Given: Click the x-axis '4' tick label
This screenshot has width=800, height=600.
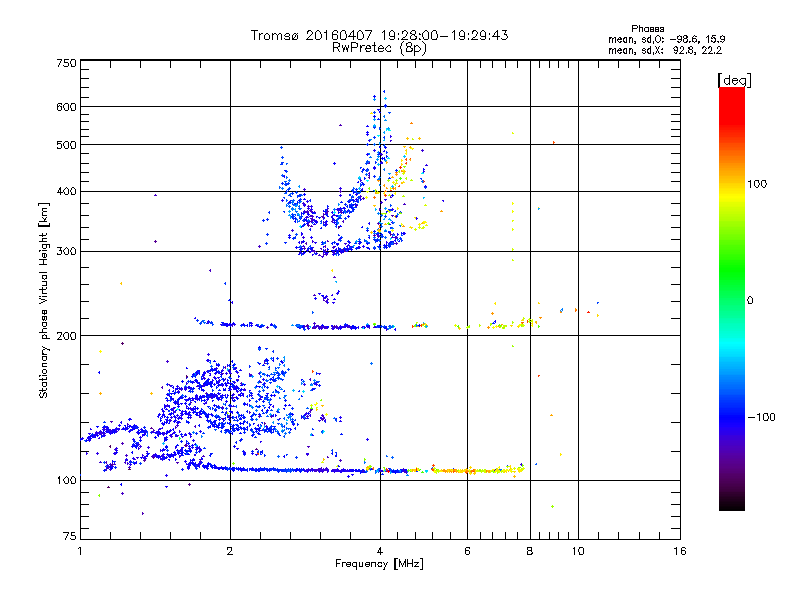Looking at the screenshot, I should point(380,551).
